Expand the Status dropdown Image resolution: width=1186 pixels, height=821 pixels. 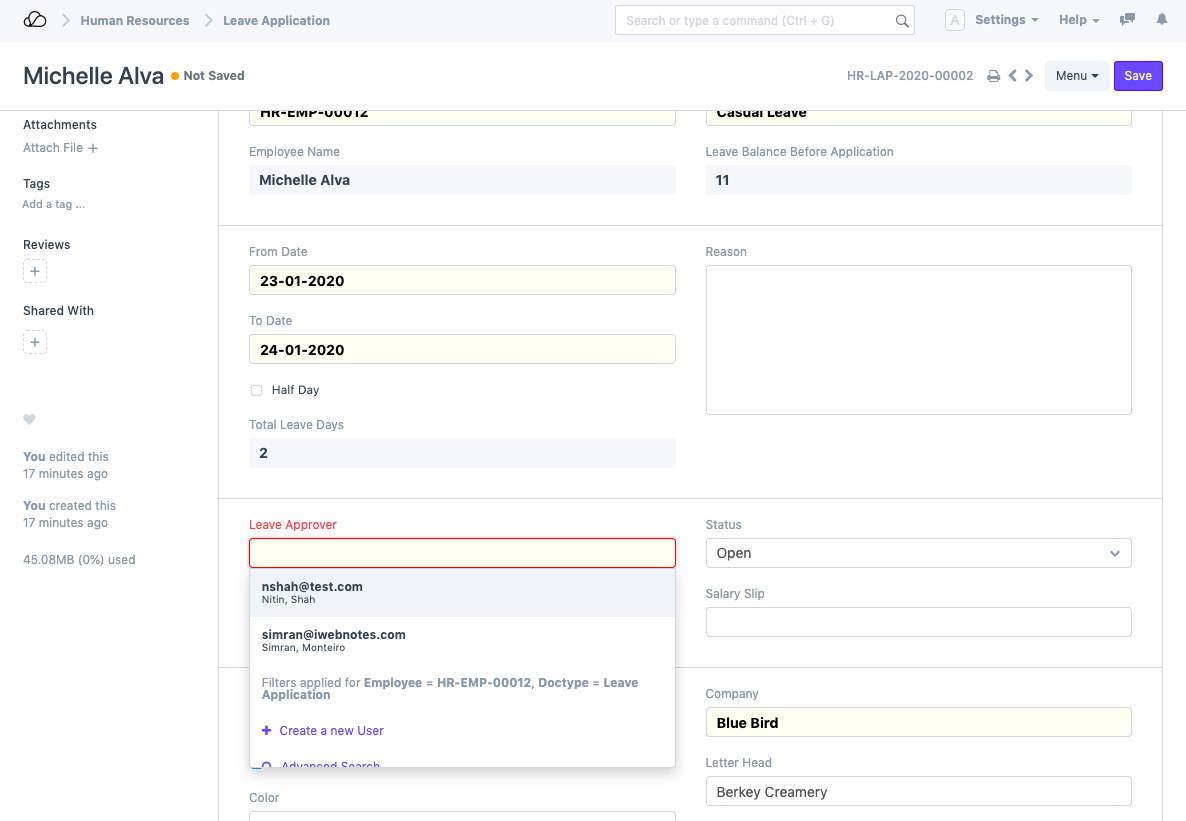pyautogui.click(x=918, y=553)
